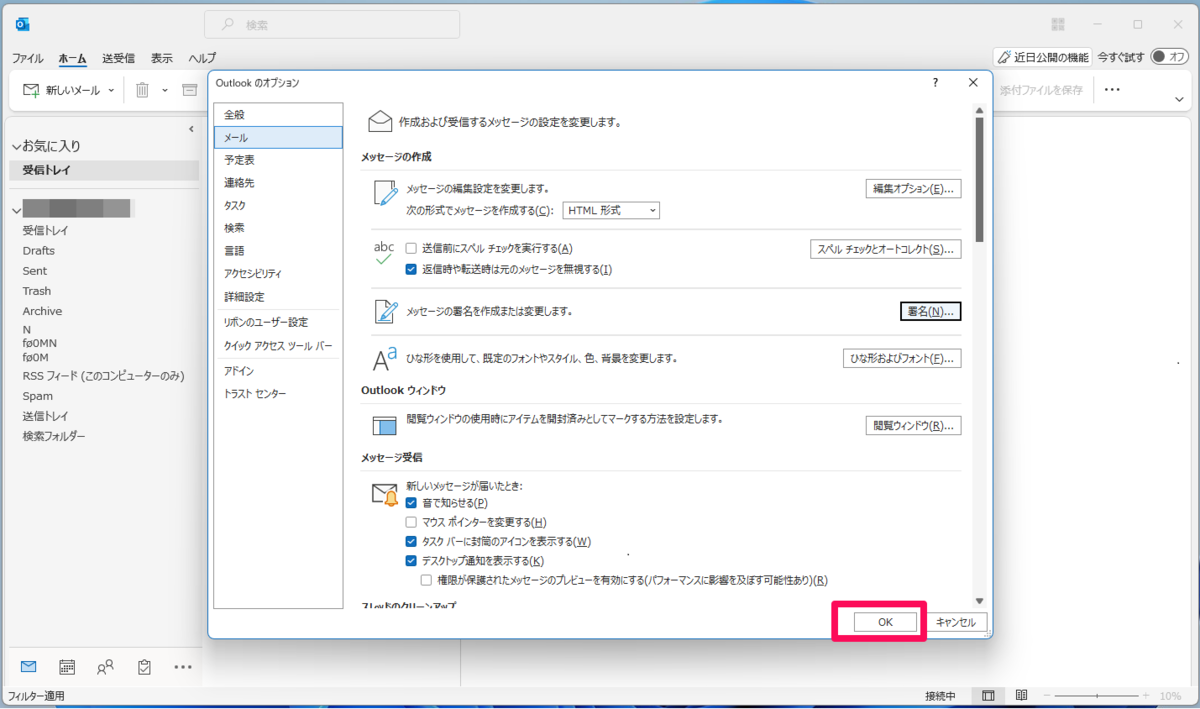Click the Outlook app icon in title bar
The height and width of the screenshot is (709, 1200).
pyautogui.click(x=22, y=24)
